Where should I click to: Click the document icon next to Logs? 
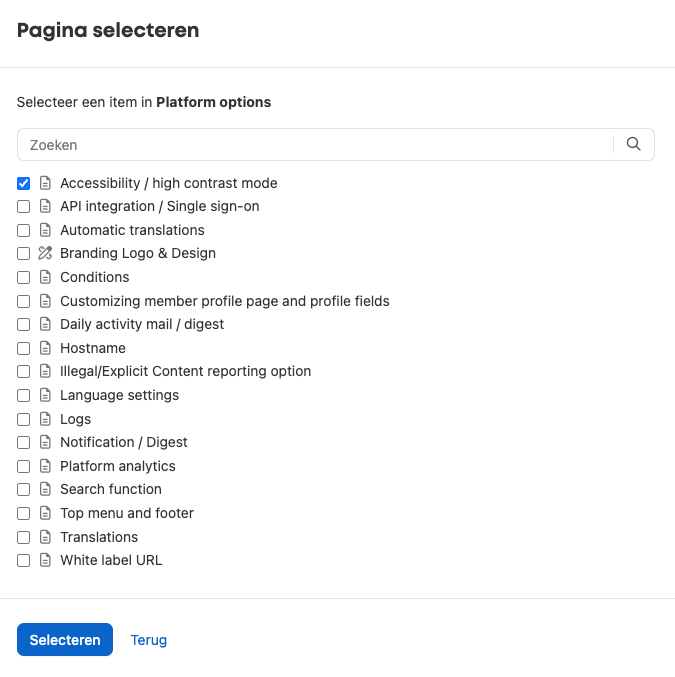pos(45,419)
